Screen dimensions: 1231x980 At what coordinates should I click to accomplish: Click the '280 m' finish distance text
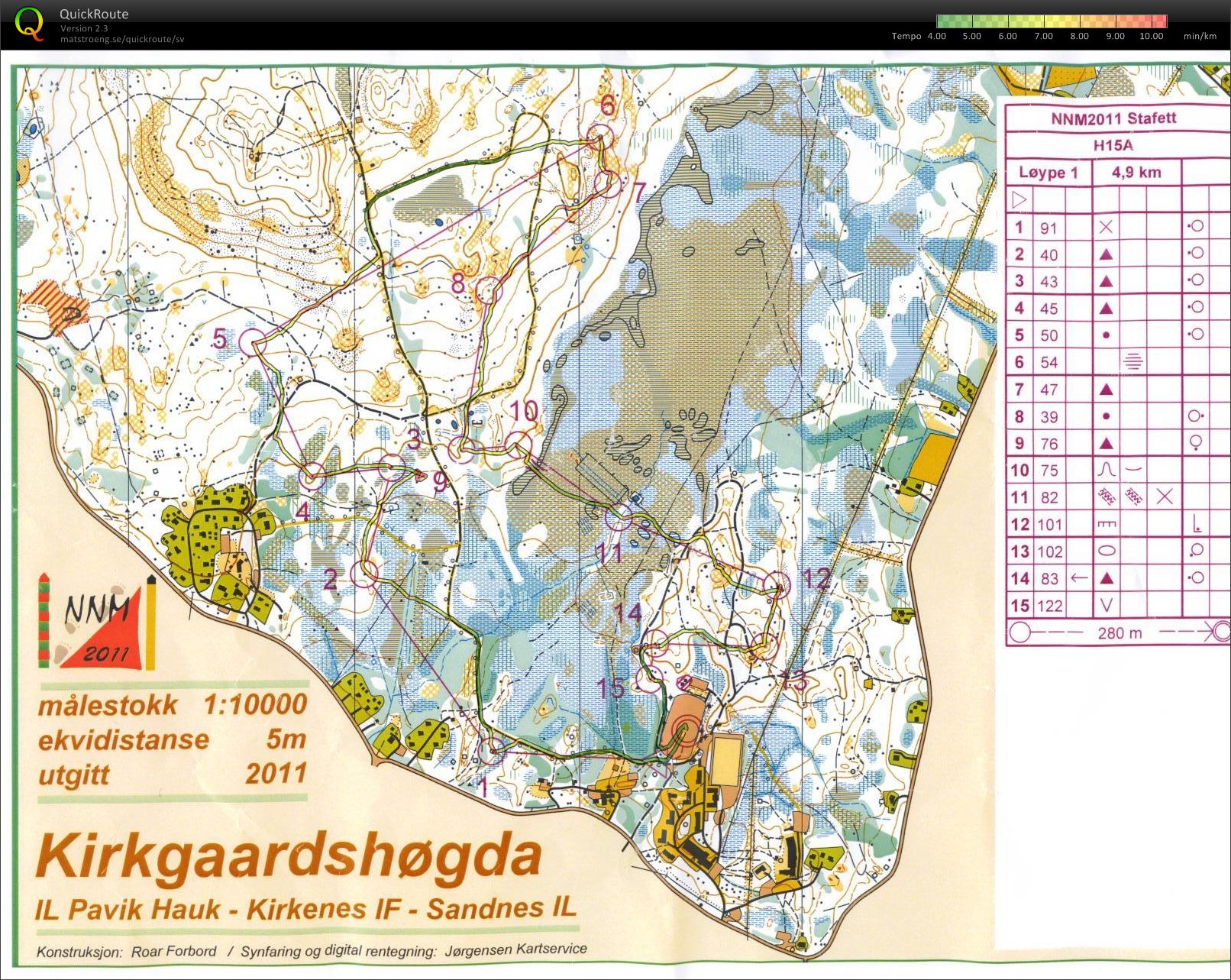tap(1120, 632)
